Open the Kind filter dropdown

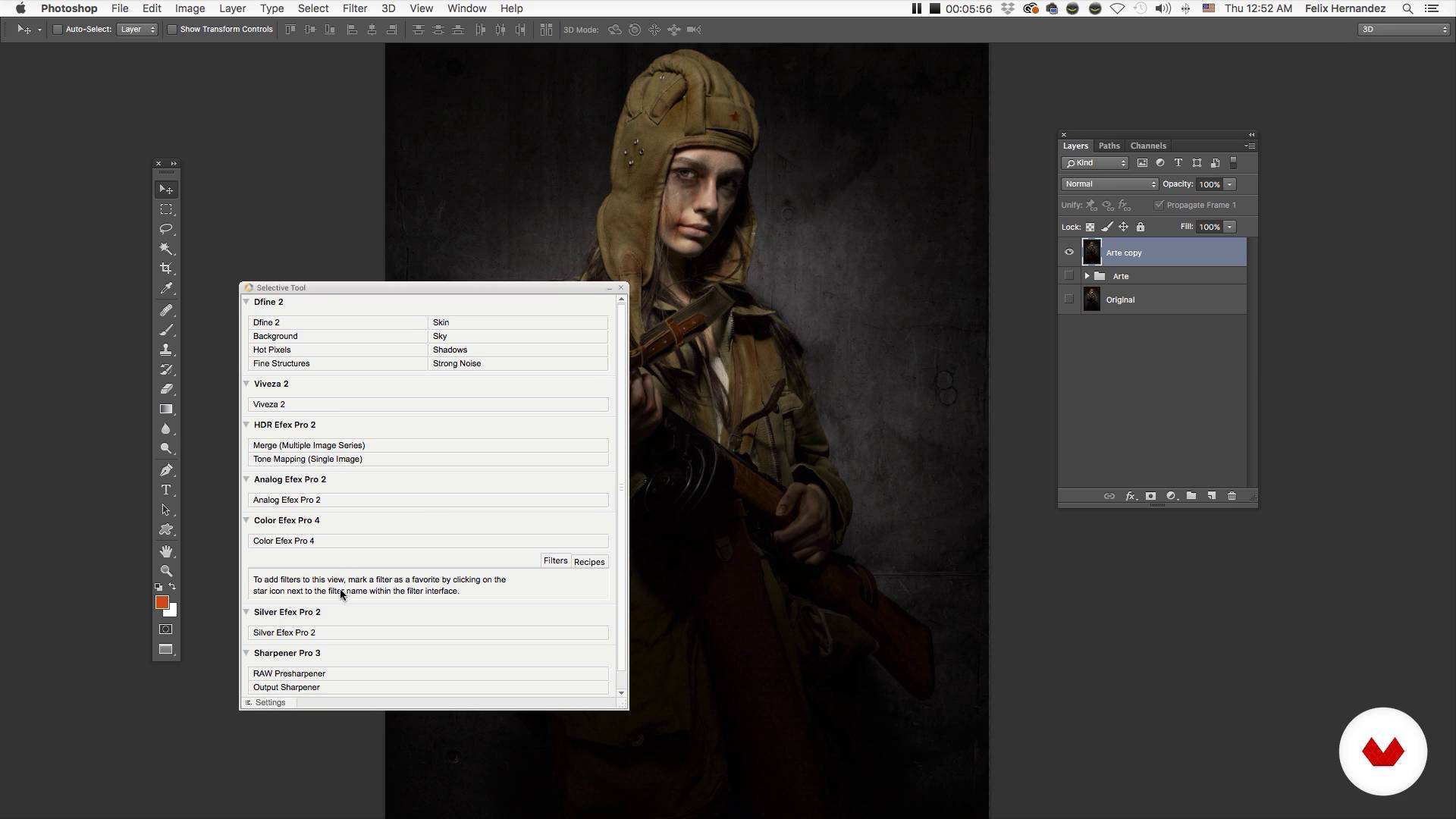coord(1095,163)
